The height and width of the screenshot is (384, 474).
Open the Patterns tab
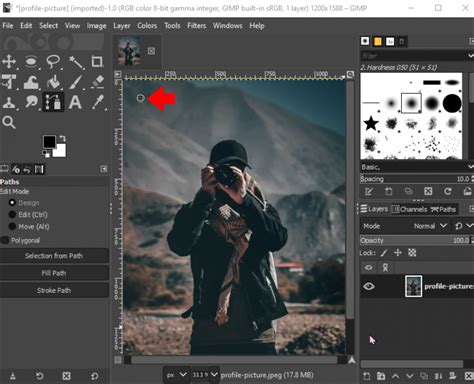[x=378, y=41]
